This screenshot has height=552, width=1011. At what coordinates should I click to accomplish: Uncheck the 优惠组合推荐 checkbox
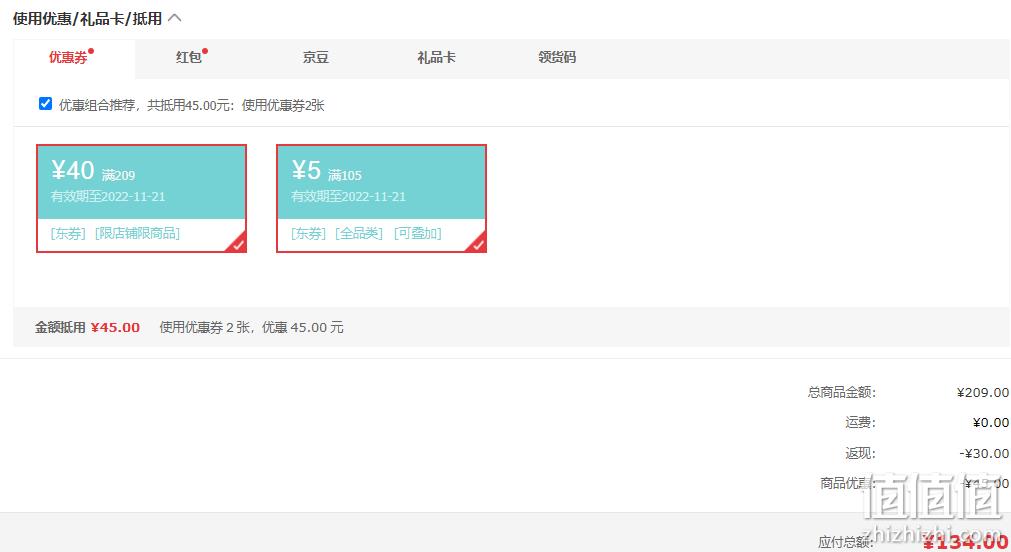pyautogui.click(x=45, y=104)
